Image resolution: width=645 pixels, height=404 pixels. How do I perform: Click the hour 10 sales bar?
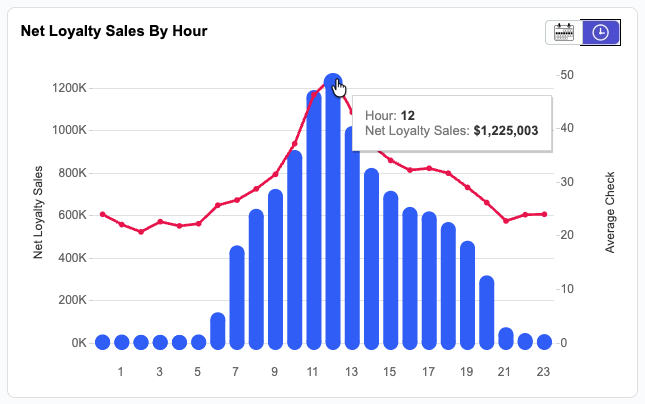click(x=295, y=250)
